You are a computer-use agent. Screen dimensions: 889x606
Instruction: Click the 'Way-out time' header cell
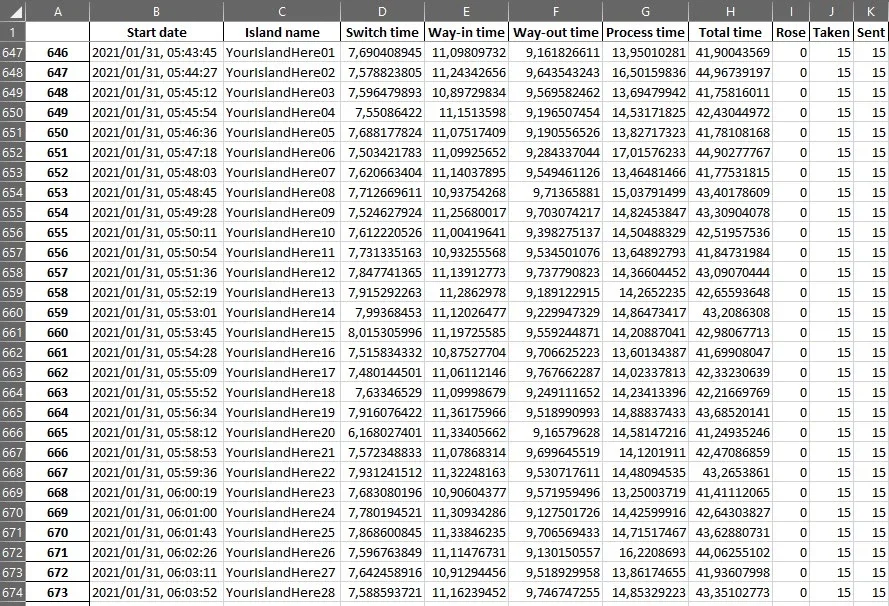[555, 32]
